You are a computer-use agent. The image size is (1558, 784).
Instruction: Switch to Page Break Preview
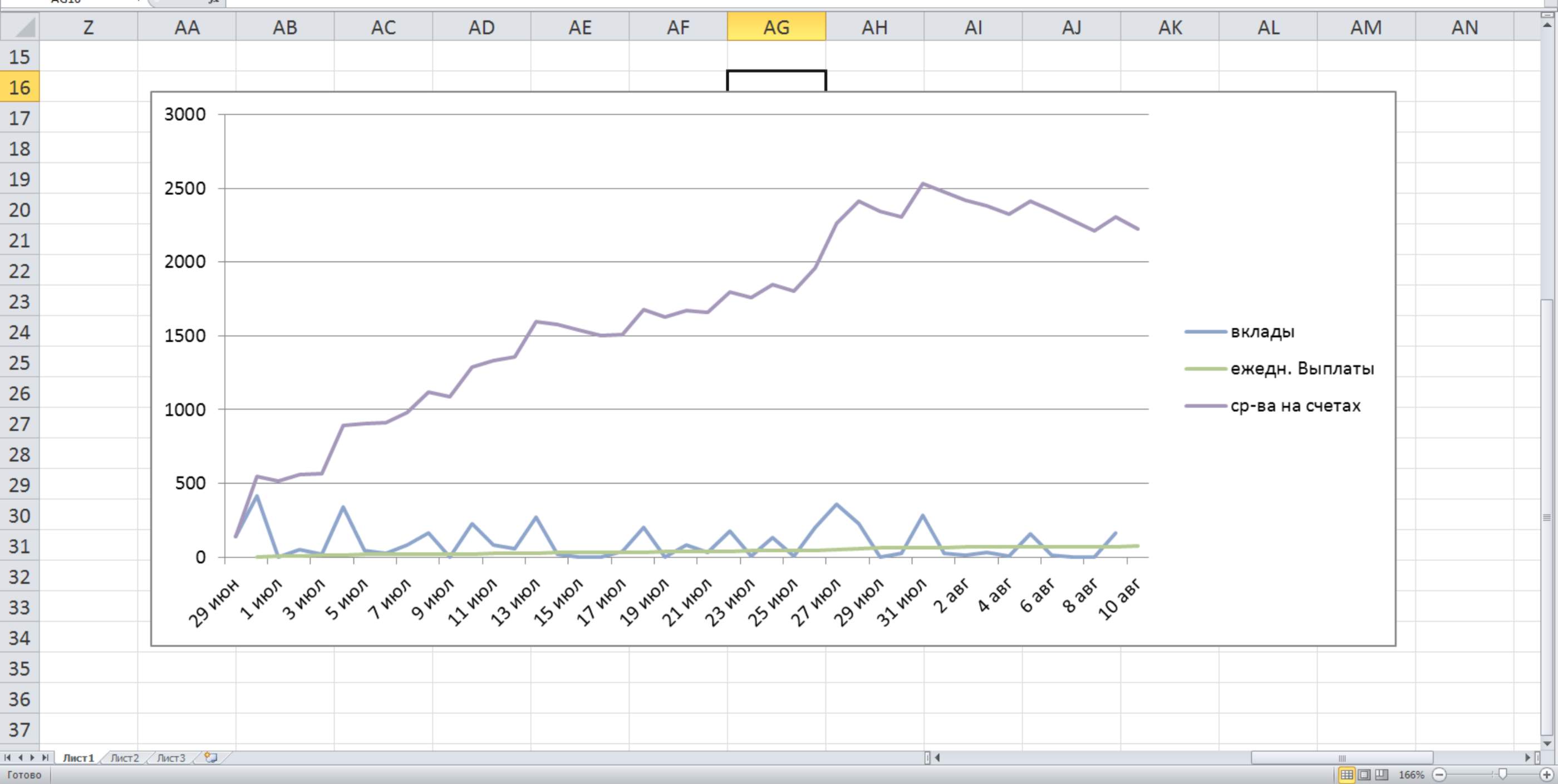point(1382,775)
